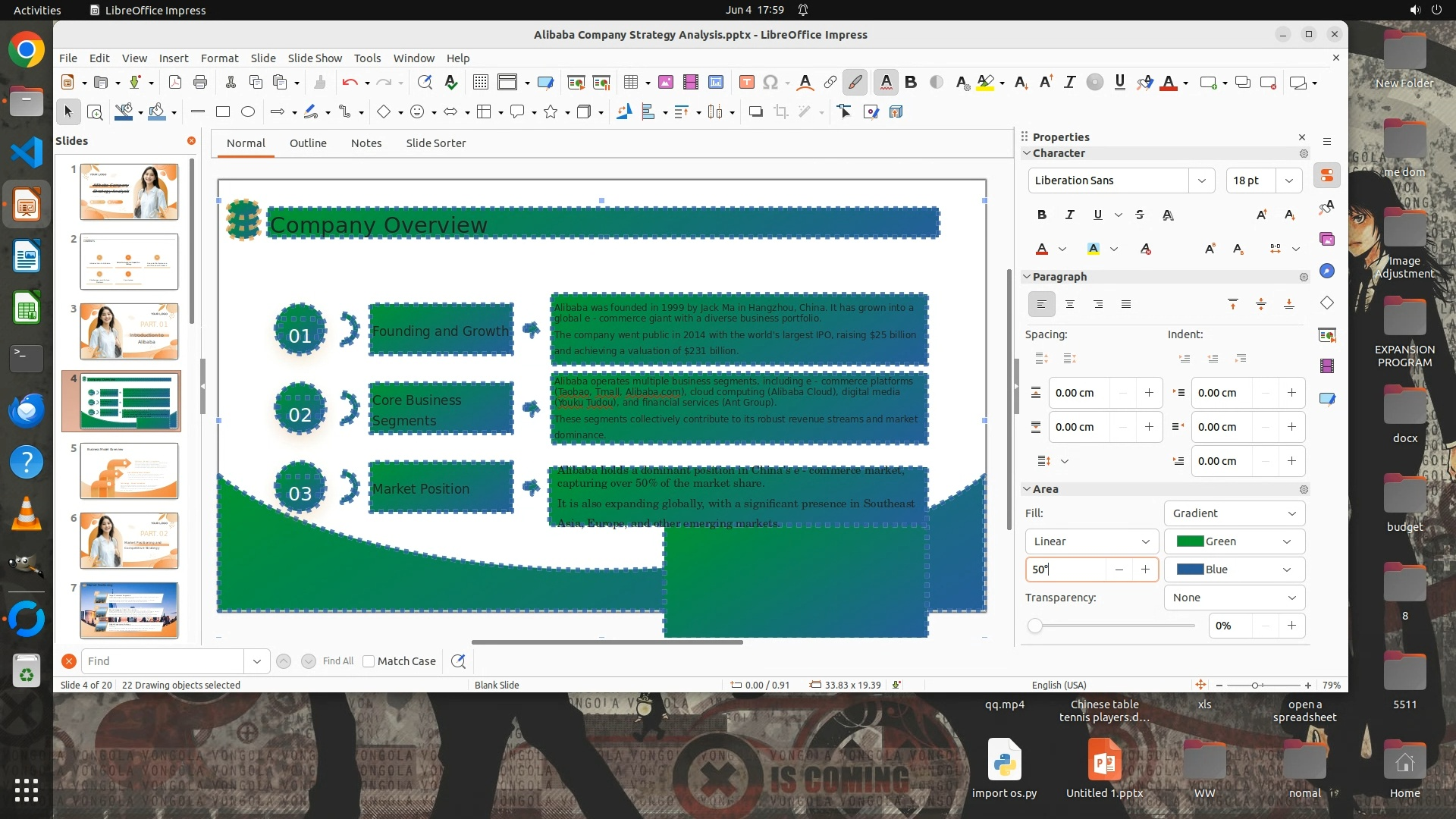Click the transparency slider handle

1035,626
